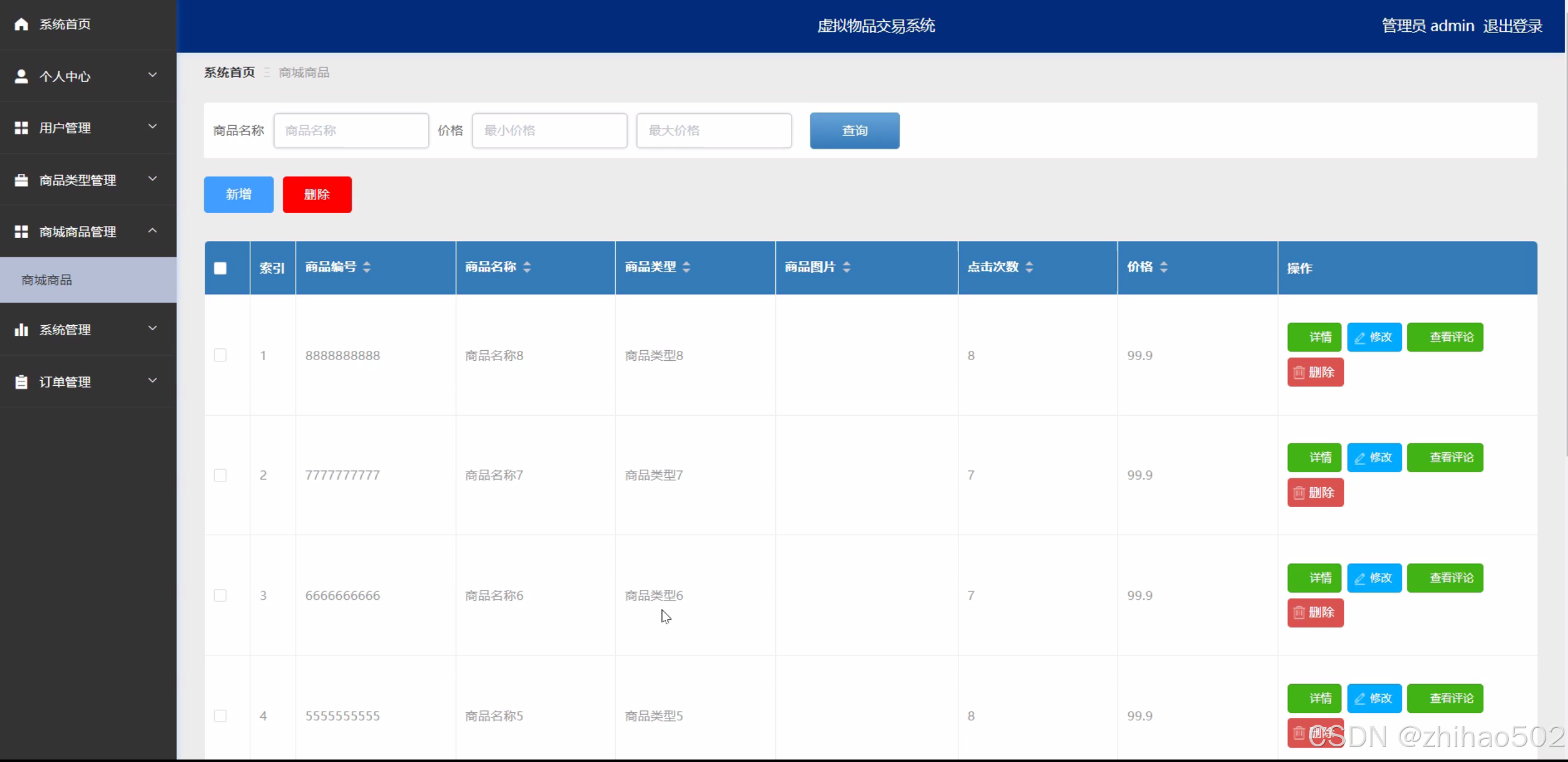The image size is (1568, 762).
Task: Open 详情 for row 5555555555
Action: (x=1314, y=698)
